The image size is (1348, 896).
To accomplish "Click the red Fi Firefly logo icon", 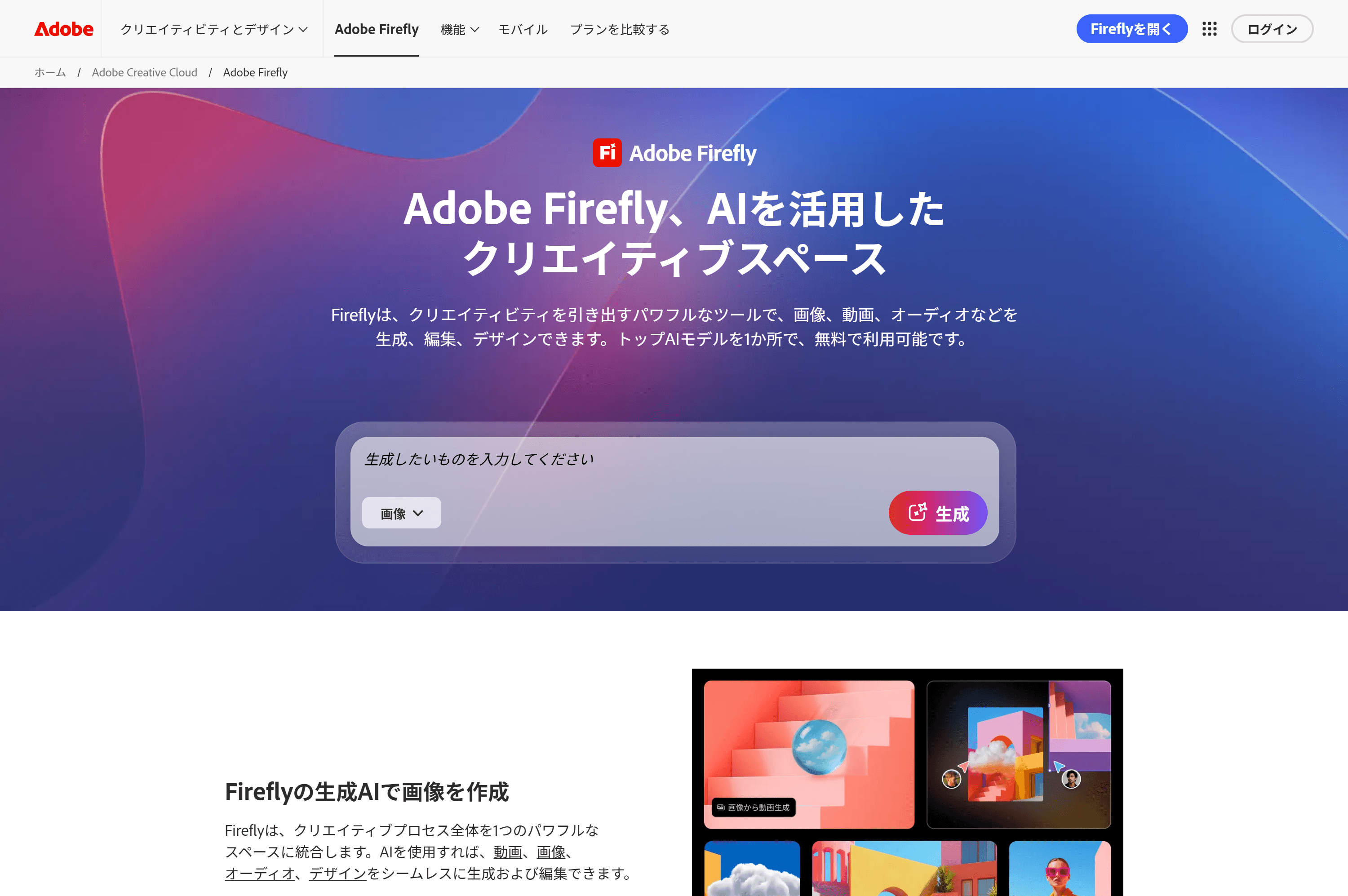I will click(607, 153).
